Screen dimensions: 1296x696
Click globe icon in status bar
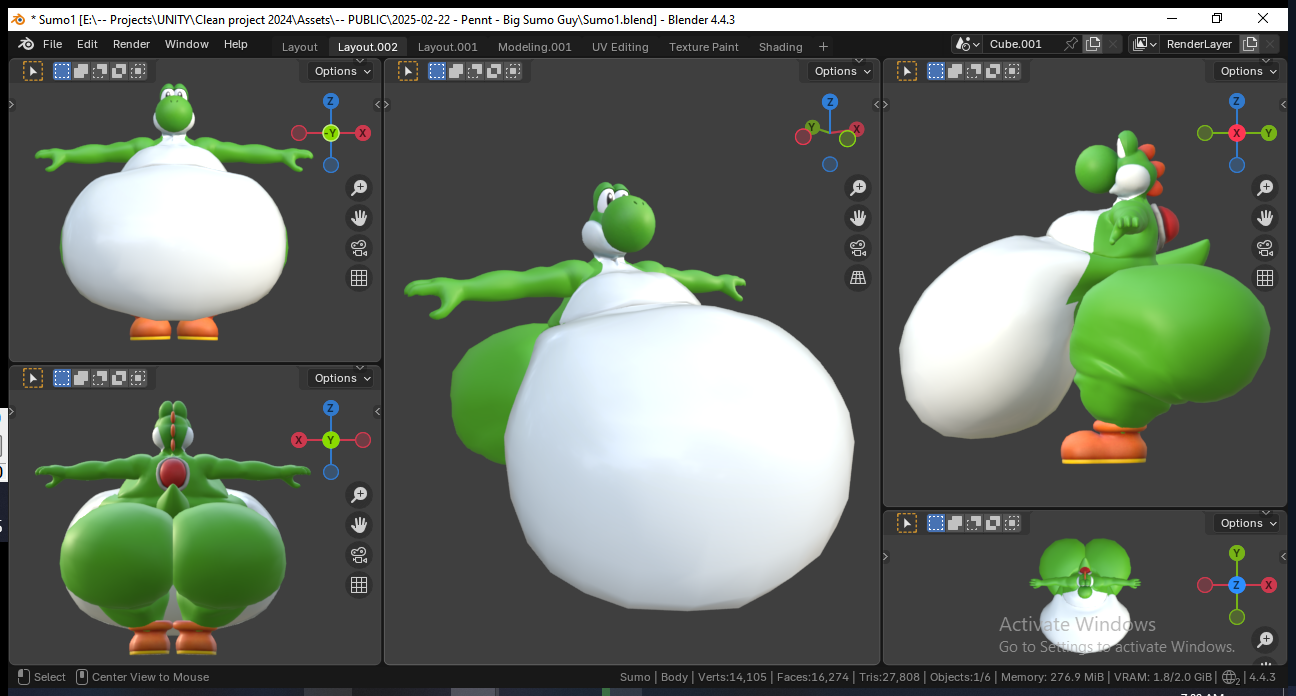[1230, 677]
